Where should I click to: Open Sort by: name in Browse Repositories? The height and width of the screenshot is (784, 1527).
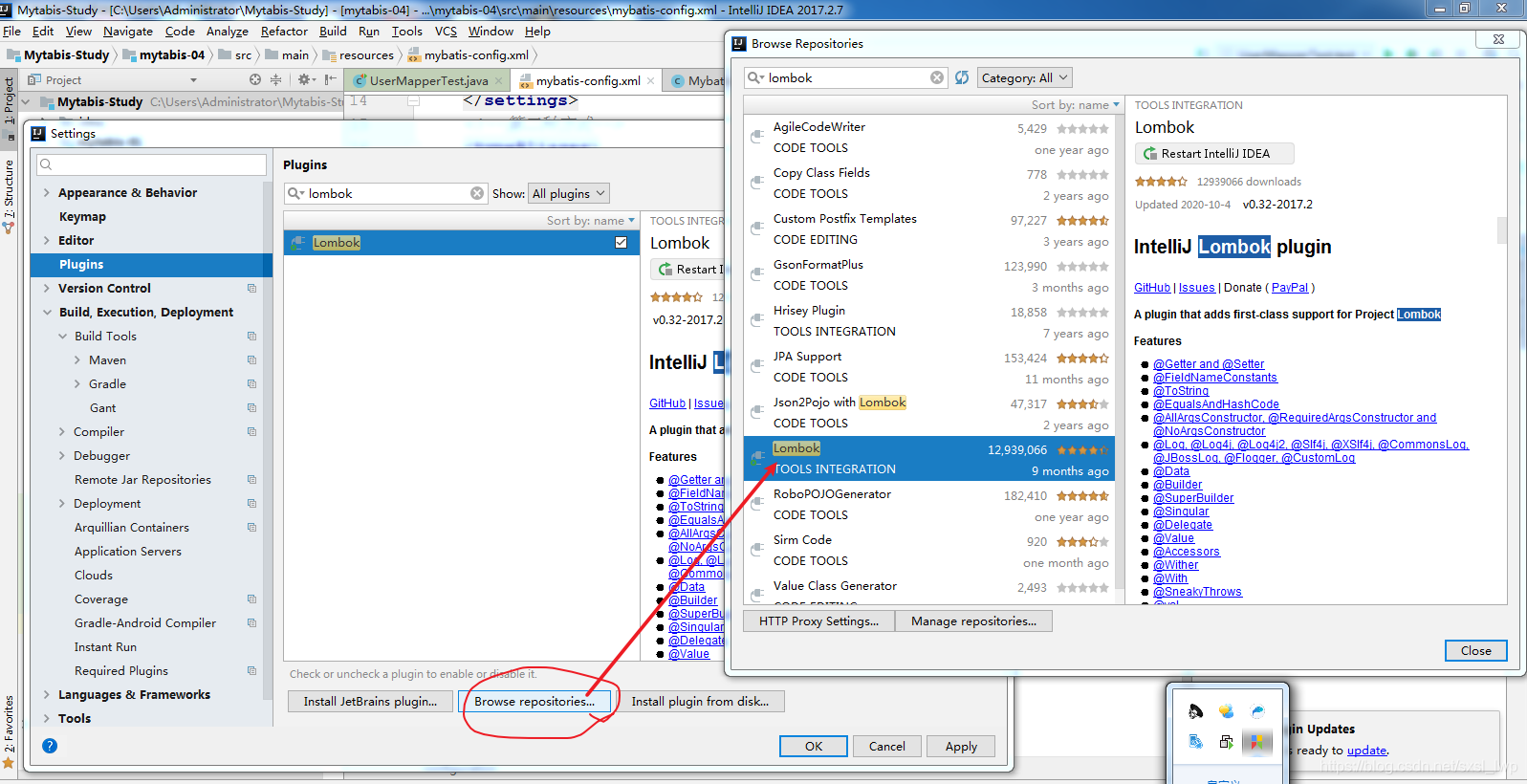coord(1075,105)
